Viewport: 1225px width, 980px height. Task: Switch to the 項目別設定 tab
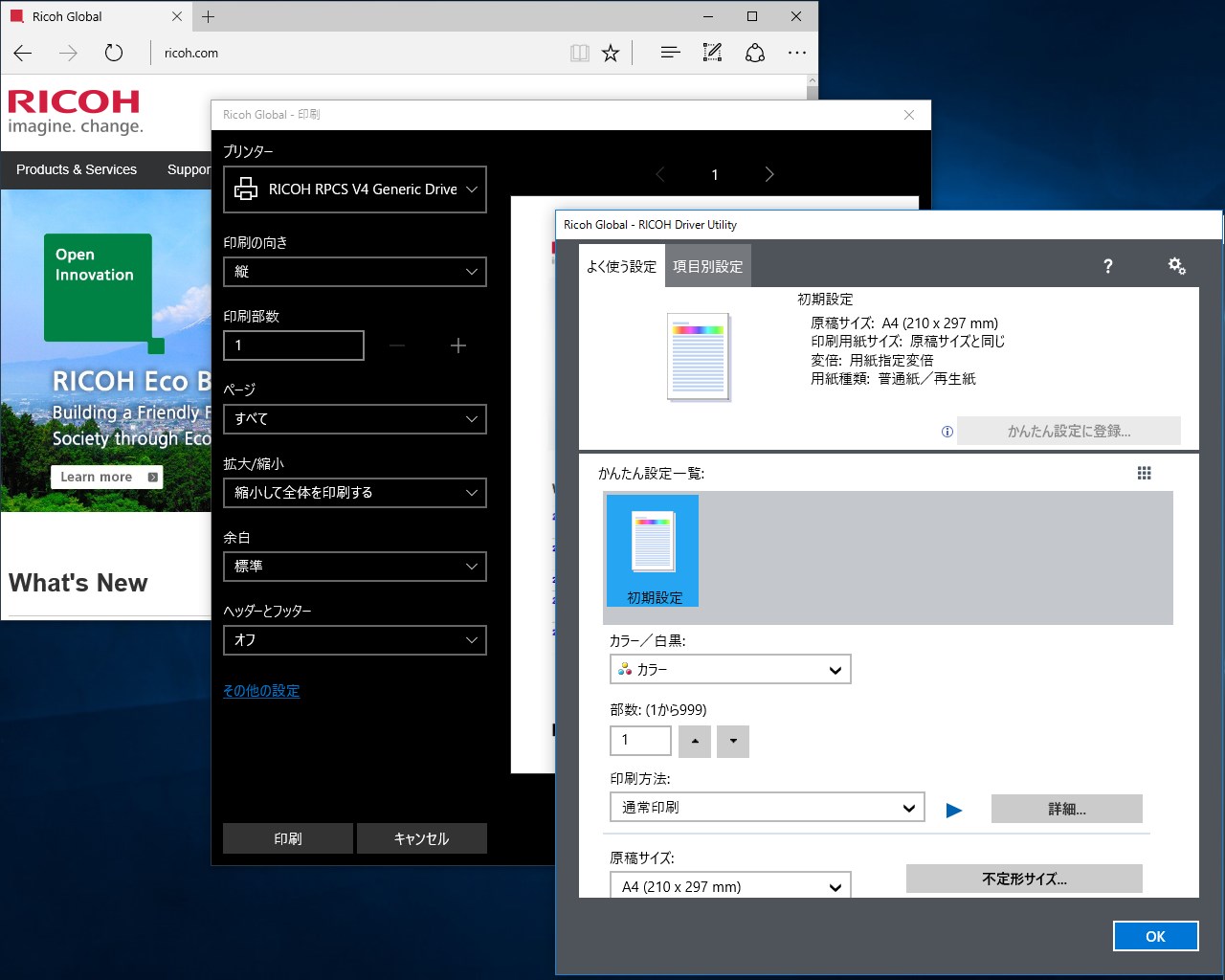click(708, 266)
